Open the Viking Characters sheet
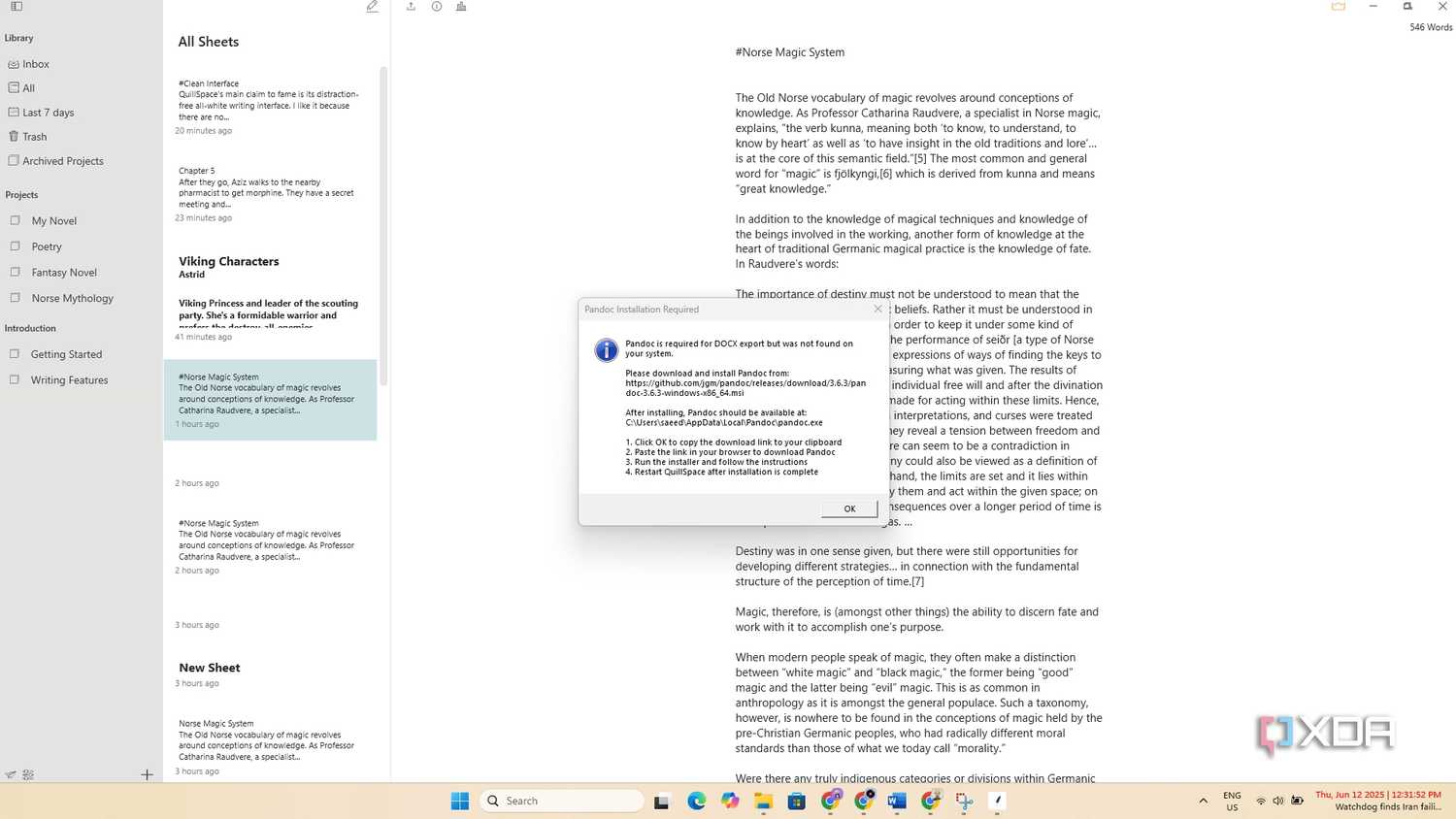This screenshot has width=1456, height=819. [270, 298]
